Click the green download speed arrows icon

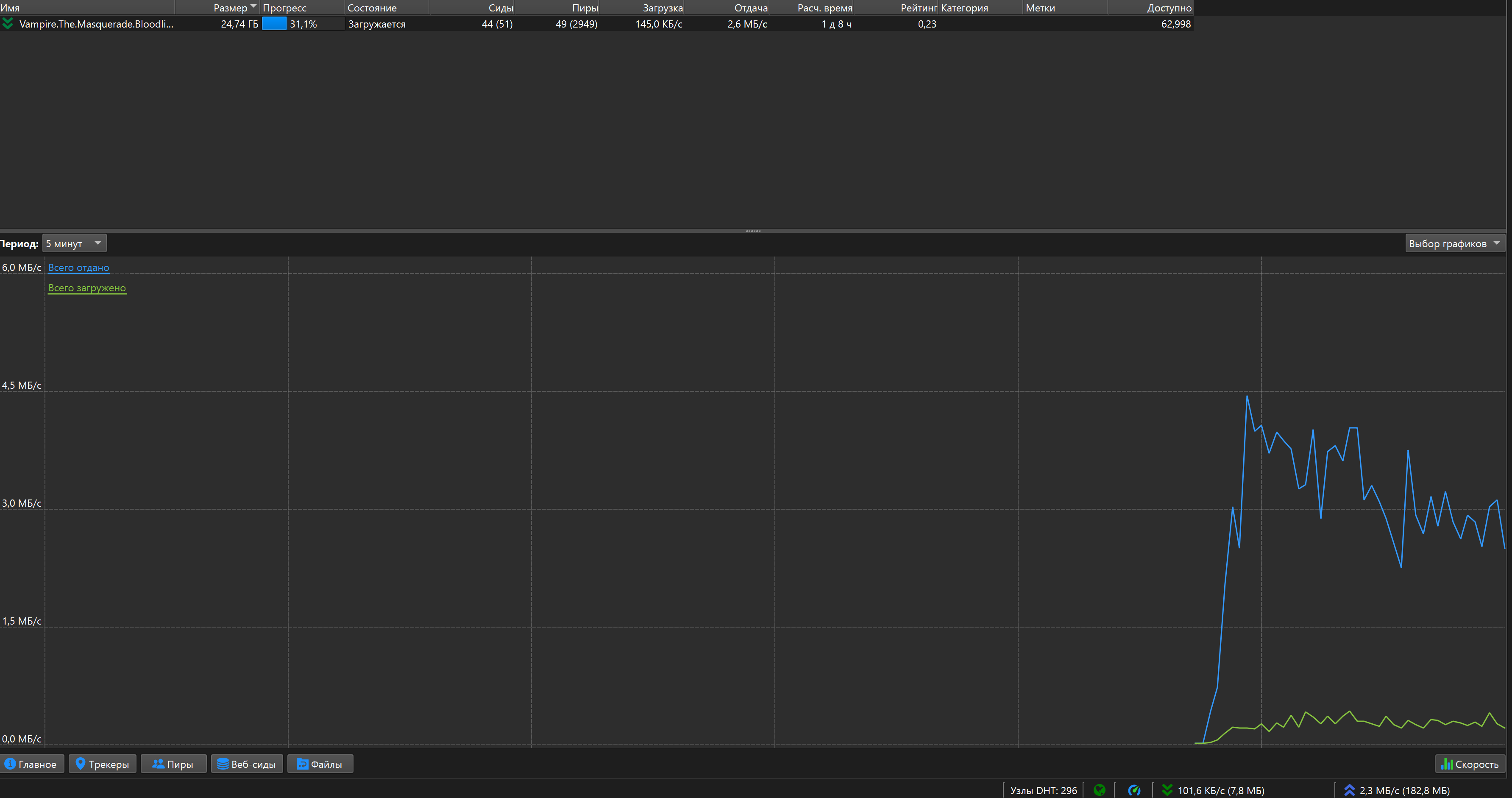(x=1167, y=790)
